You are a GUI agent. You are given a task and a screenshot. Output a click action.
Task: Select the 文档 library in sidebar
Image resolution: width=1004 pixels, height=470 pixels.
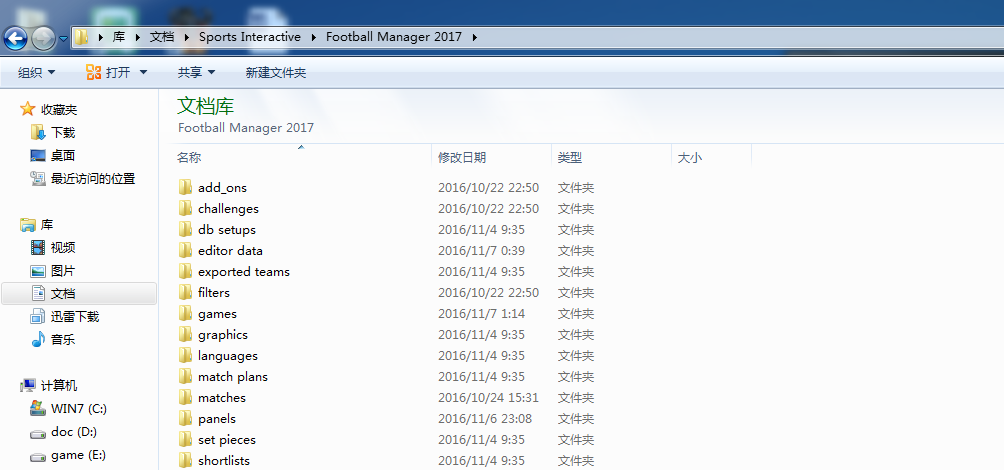click(79, 293)
